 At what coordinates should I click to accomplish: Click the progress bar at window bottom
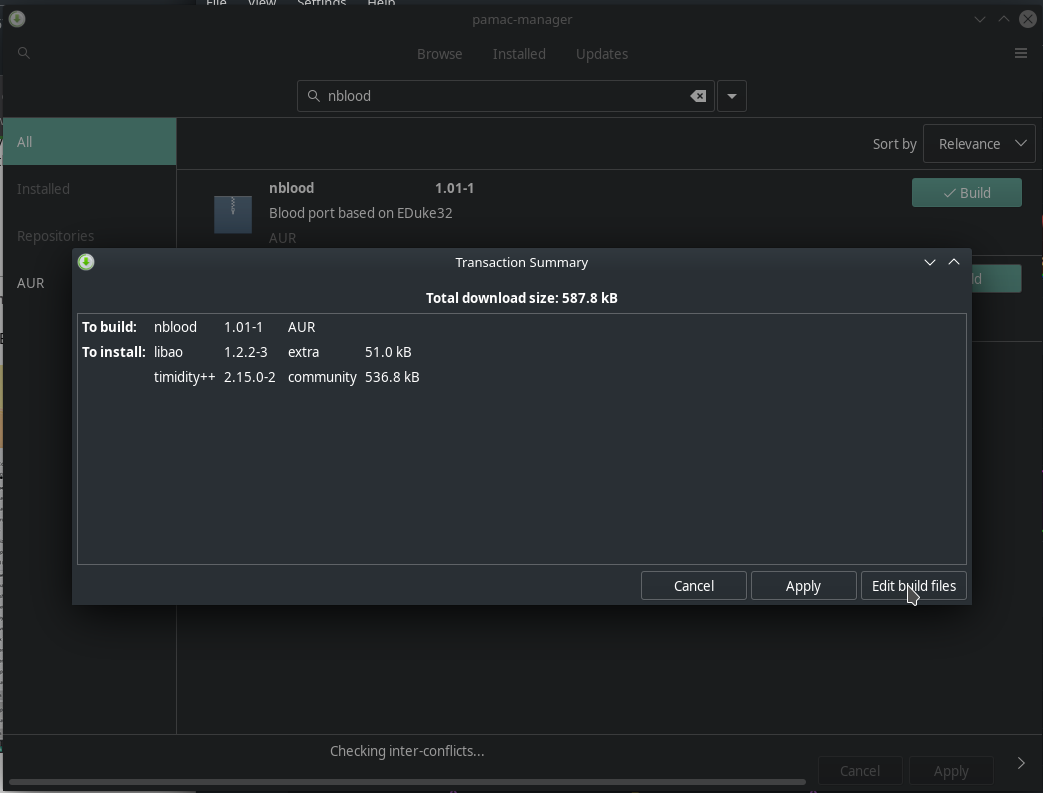point(407,782)
